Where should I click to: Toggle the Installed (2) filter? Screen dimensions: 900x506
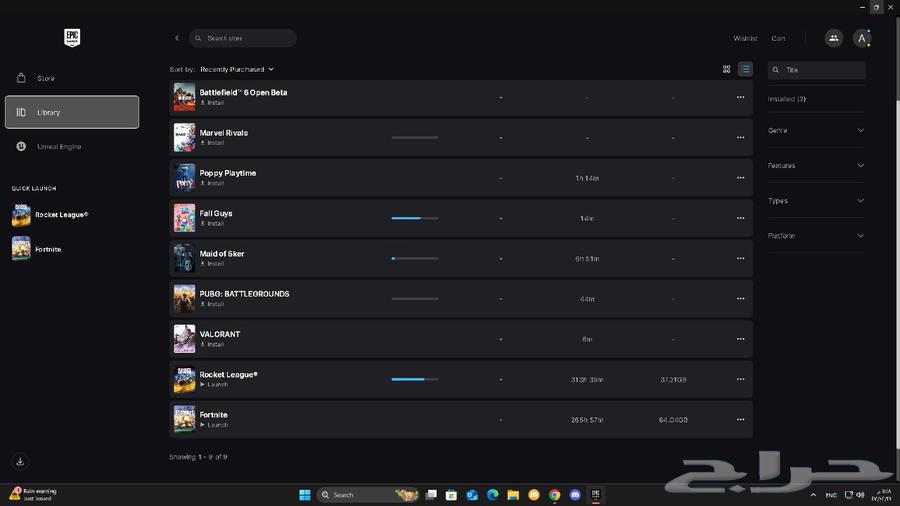pyautogui.click(x=787, y=99)
